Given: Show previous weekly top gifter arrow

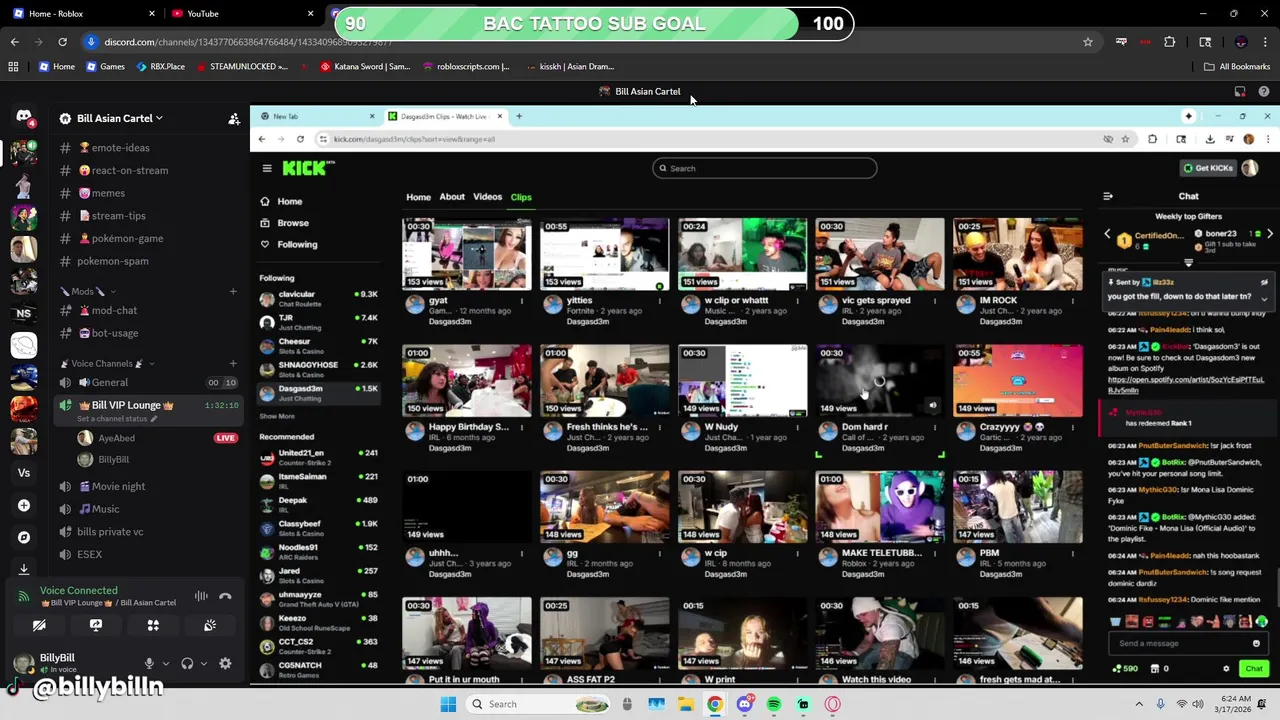Looking at the screenshot, I should coord(1107,234).
